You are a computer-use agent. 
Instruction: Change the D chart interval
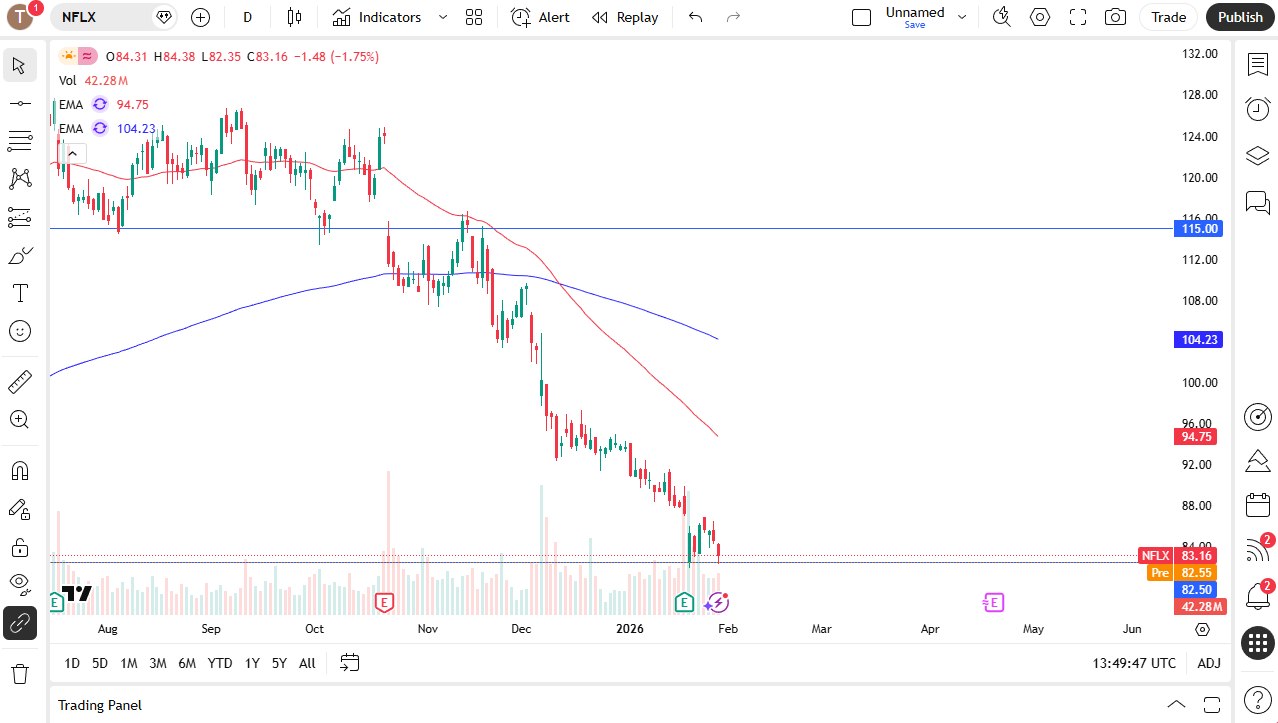[247, 17]
